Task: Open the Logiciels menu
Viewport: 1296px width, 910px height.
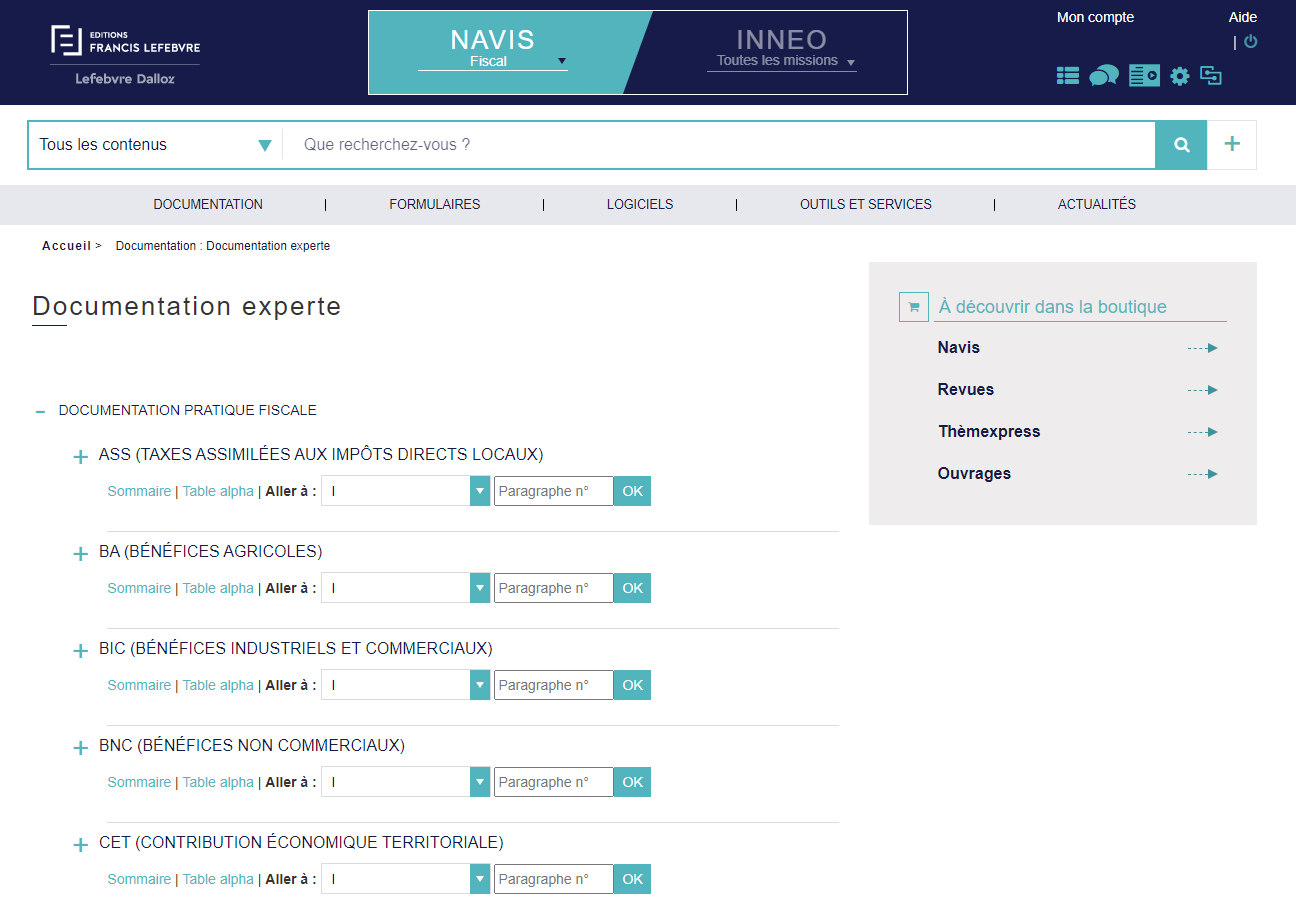Action: [640, 204]
